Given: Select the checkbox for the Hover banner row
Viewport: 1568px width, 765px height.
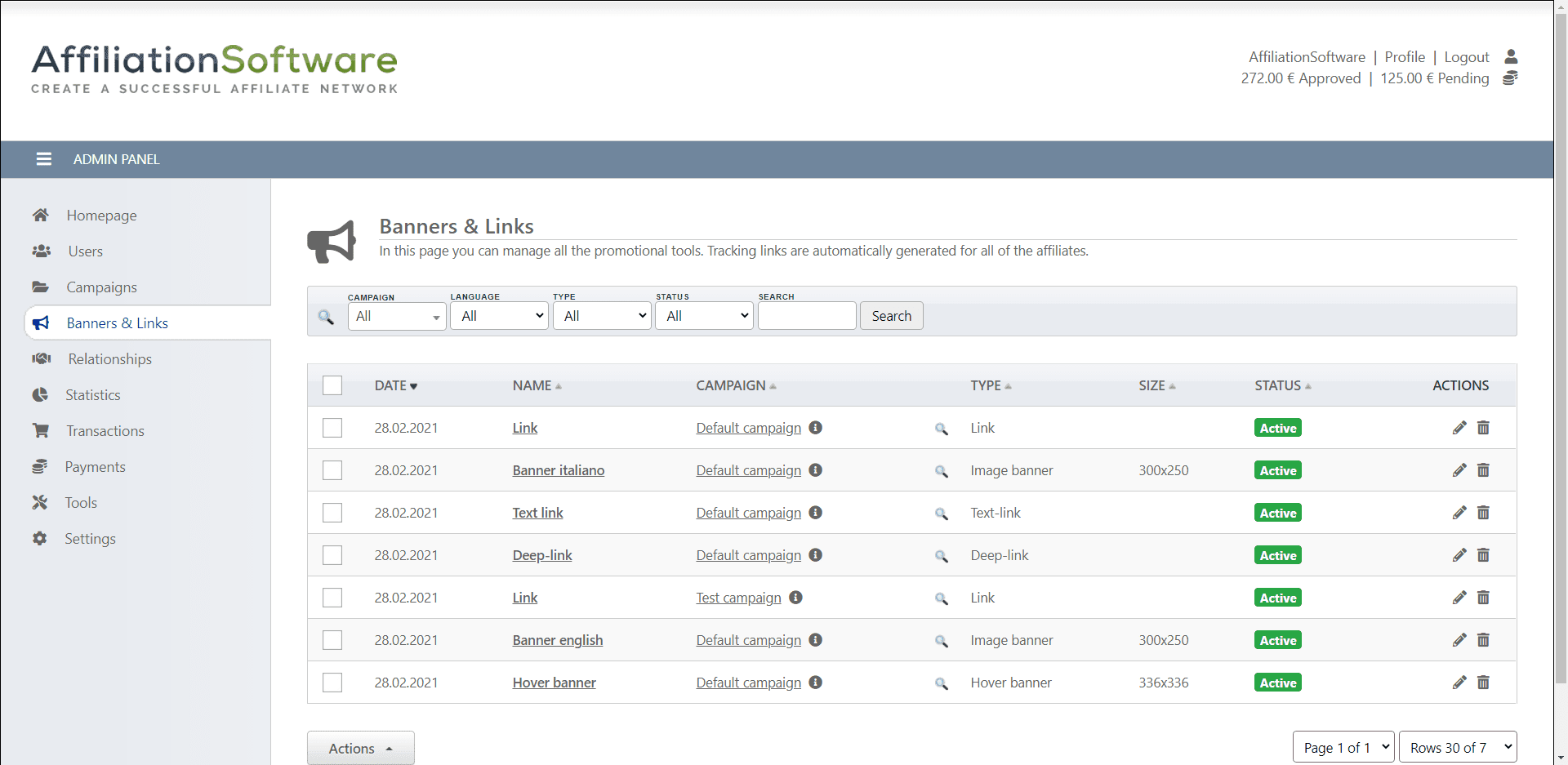Looking at the screenshot, I should [x=332, y=683].
